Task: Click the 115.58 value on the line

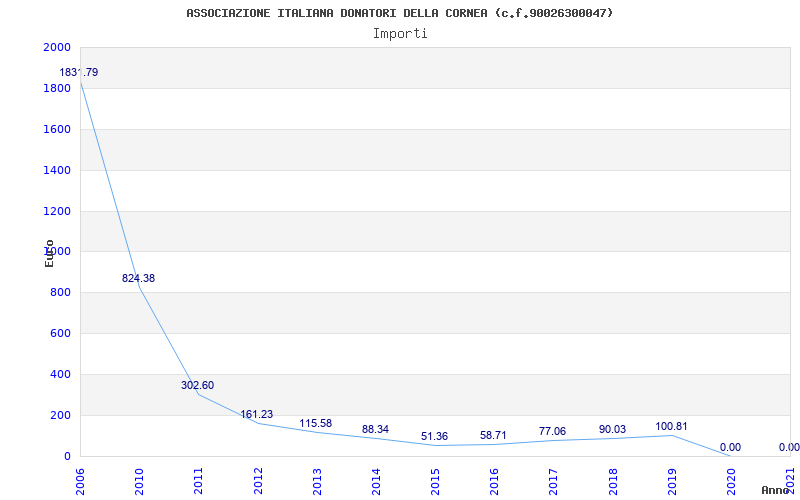Action: (315, 423)
